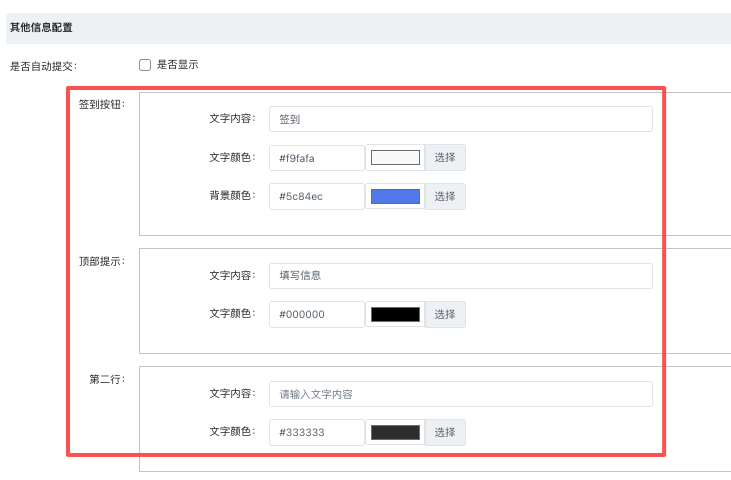Click the 其他信息配置 section header
This screenshot has height=480, width=731.
click(42, 27)
